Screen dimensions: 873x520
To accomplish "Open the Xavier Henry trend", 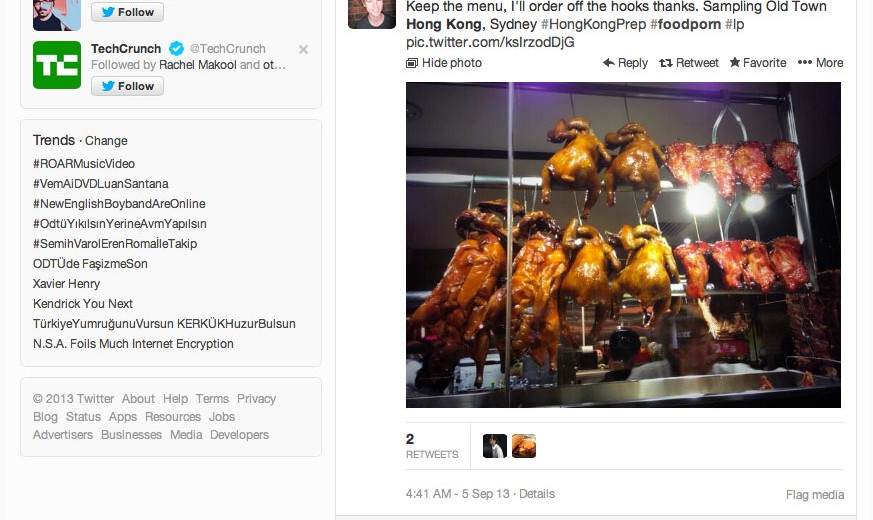I will tap(66, 284).
